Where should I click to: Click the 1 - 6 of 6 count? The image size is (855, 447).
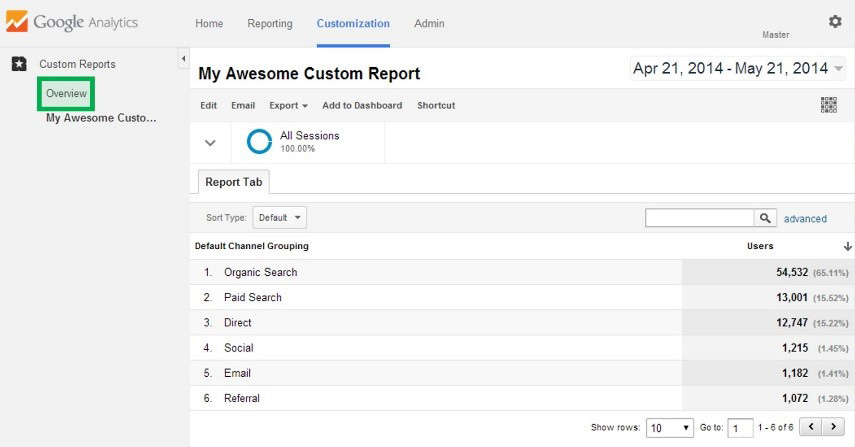point(775,427)
